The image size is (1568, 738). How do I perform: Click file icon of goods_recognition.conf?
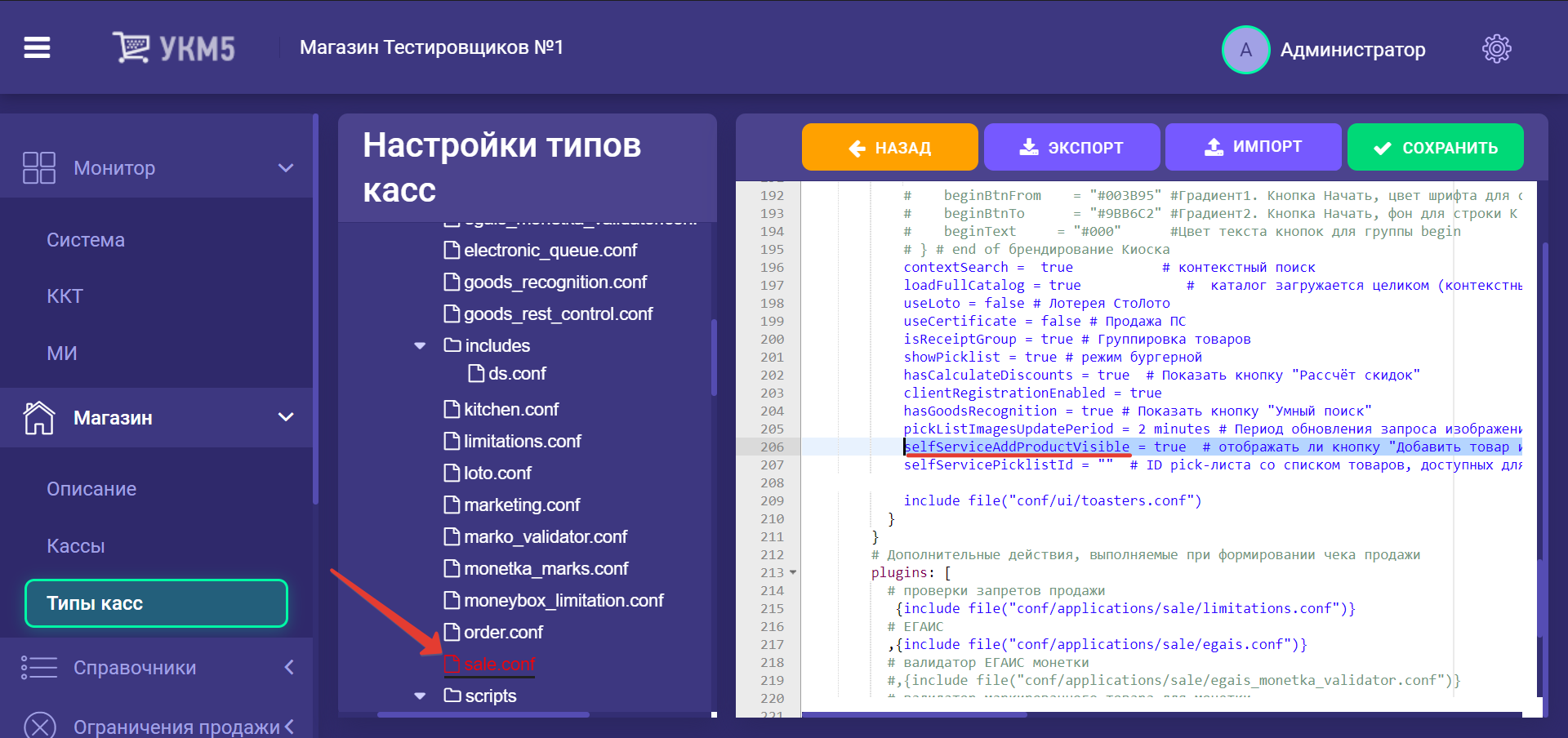452,282
